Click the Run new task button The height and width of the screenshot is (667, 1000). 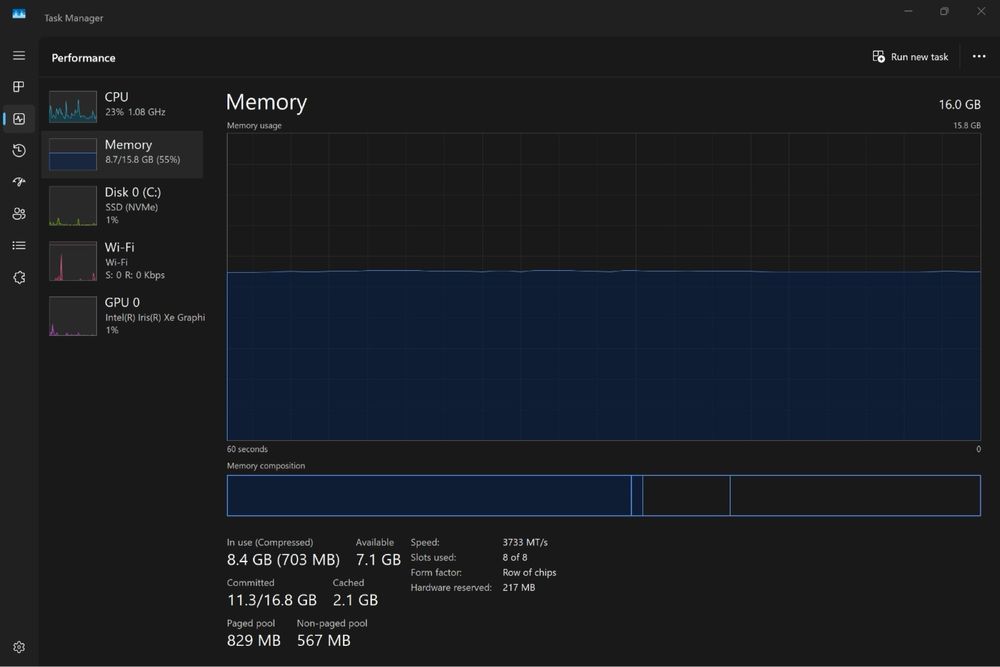pyautogui.click(x=910, y=57)
